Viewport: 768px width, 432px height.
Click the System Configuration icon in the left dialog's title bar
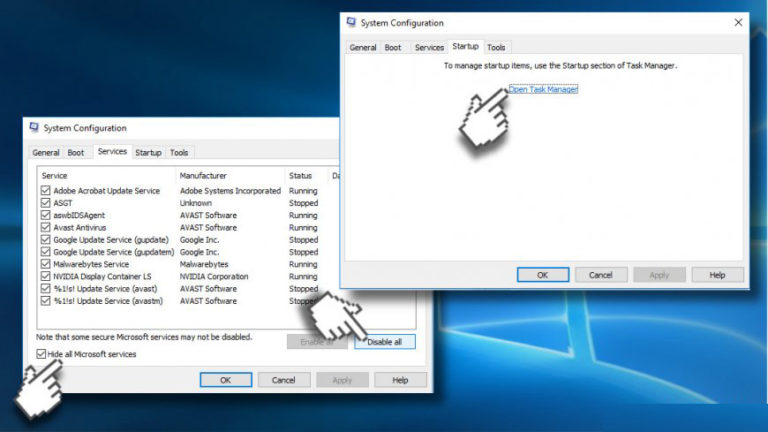coord(34,128)
